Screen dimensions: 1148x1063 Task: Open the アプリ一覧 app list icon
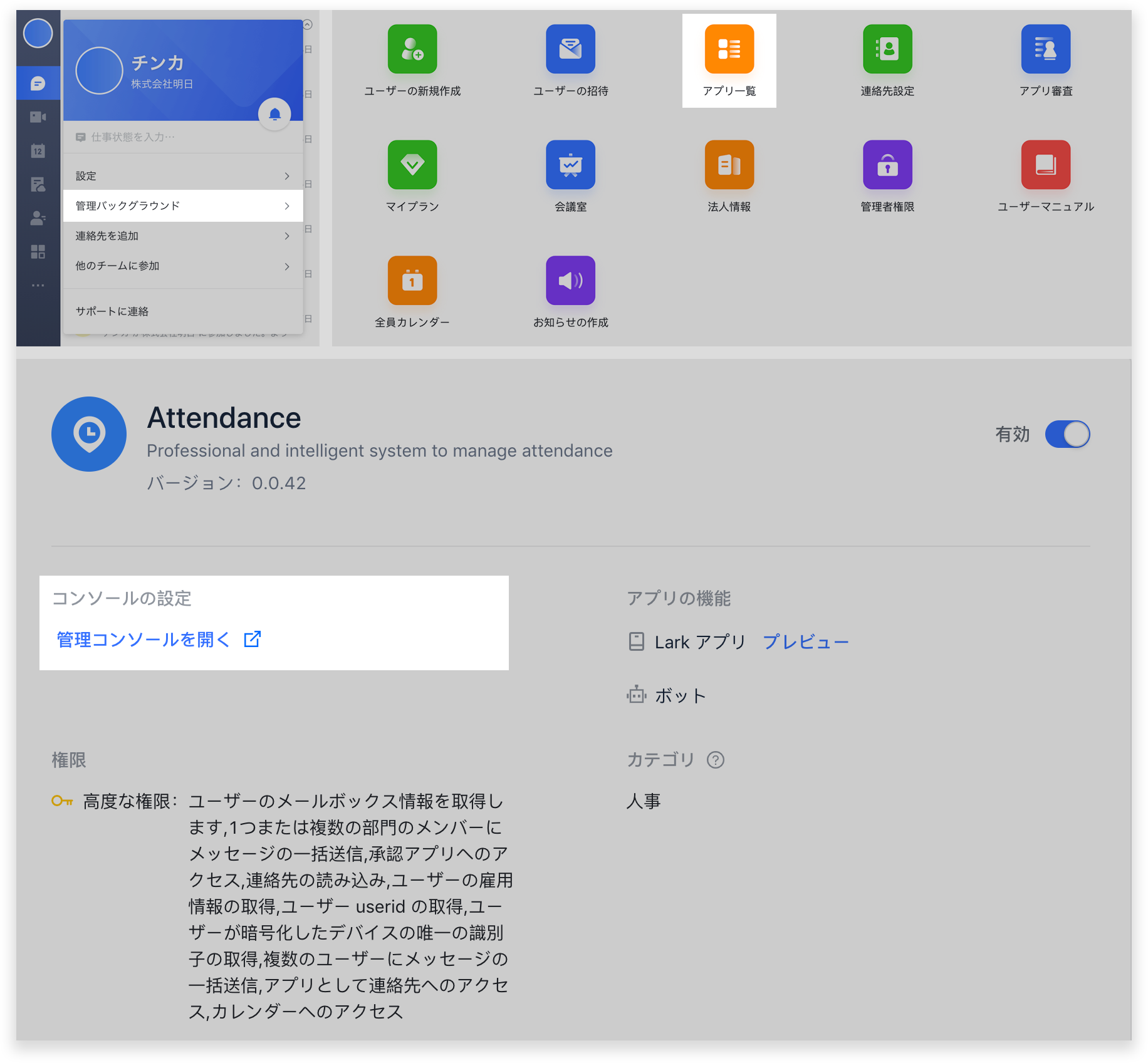click(729, 49)
